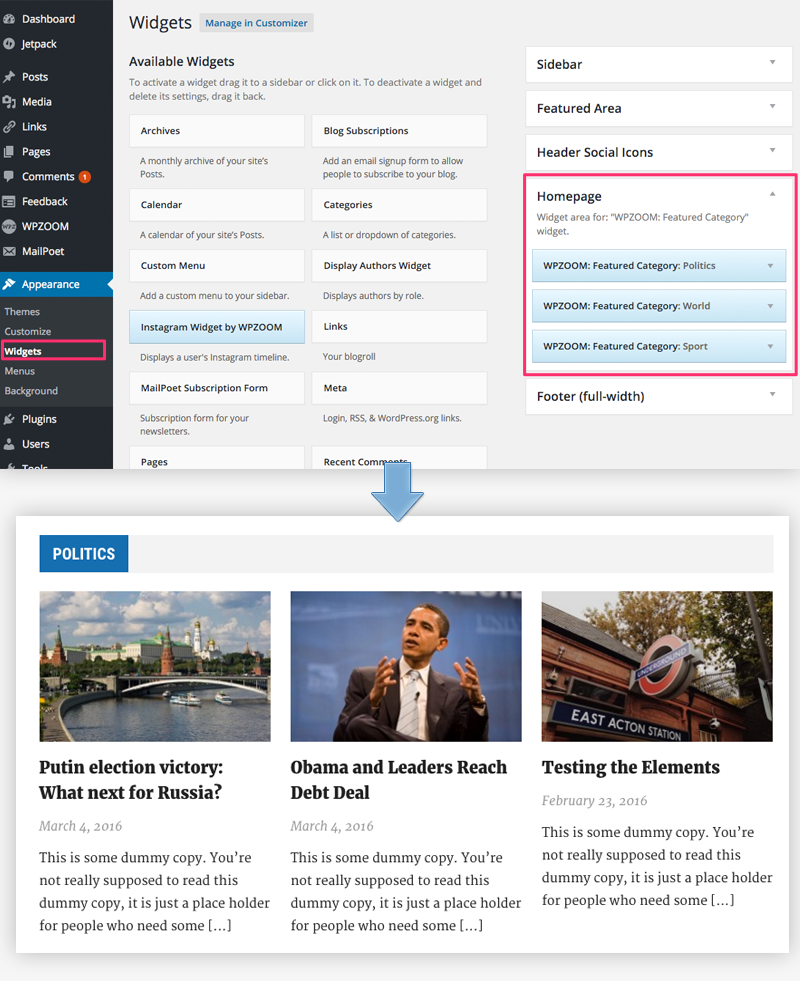The image size is (800, 981).
Task: Select the Links available widget
Action: (x=400, y=327)
